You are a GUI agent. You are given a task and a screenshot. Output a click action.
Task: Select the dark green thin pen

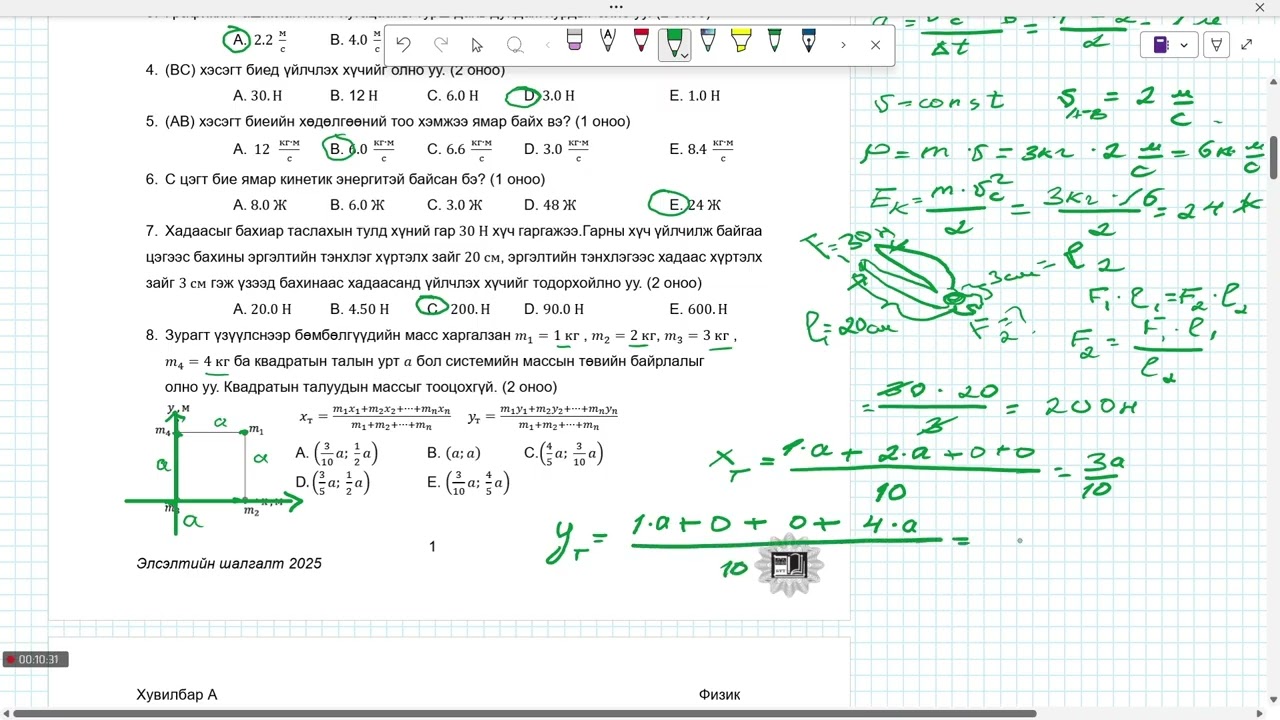[x=774, y=42]
